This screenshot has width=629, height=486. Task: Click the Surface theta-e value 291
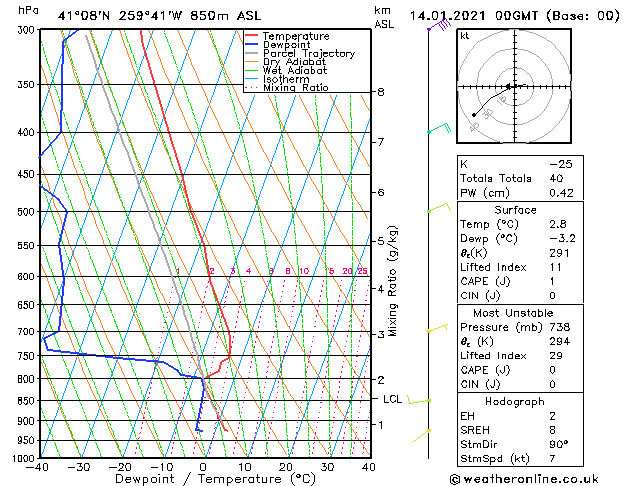tap(559, 253)
